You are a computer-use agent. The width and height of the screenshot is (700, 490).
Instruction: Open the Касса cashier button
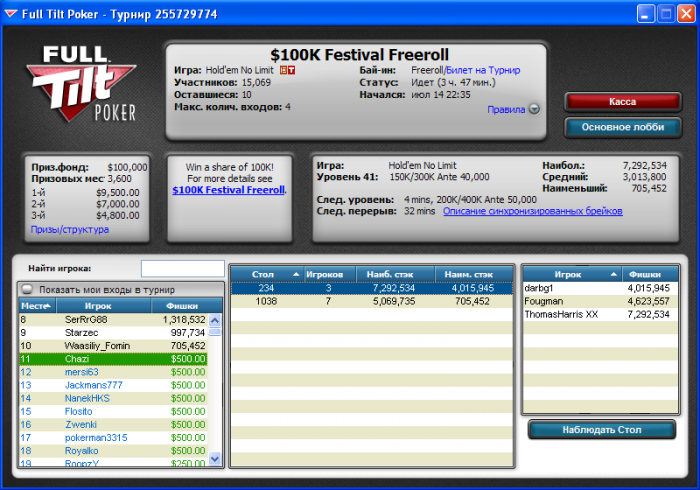click(x=623, y=102)
